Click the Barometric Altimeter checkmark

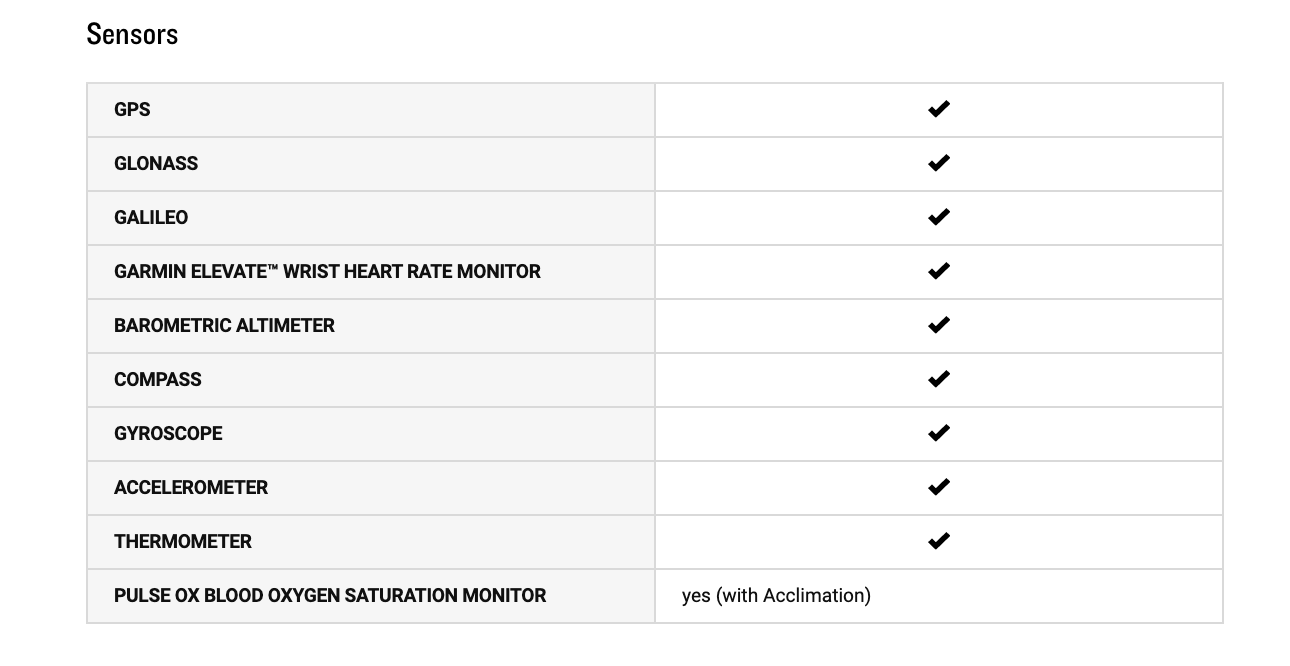938,325
